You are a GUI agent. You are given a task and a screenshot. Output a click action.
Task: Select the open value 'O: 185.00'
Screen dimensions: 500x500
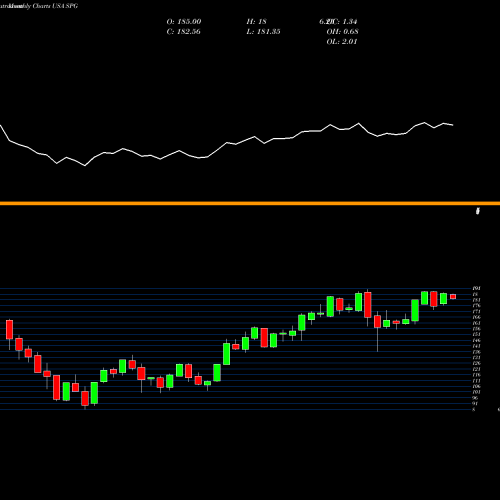(x=184, y=21)
